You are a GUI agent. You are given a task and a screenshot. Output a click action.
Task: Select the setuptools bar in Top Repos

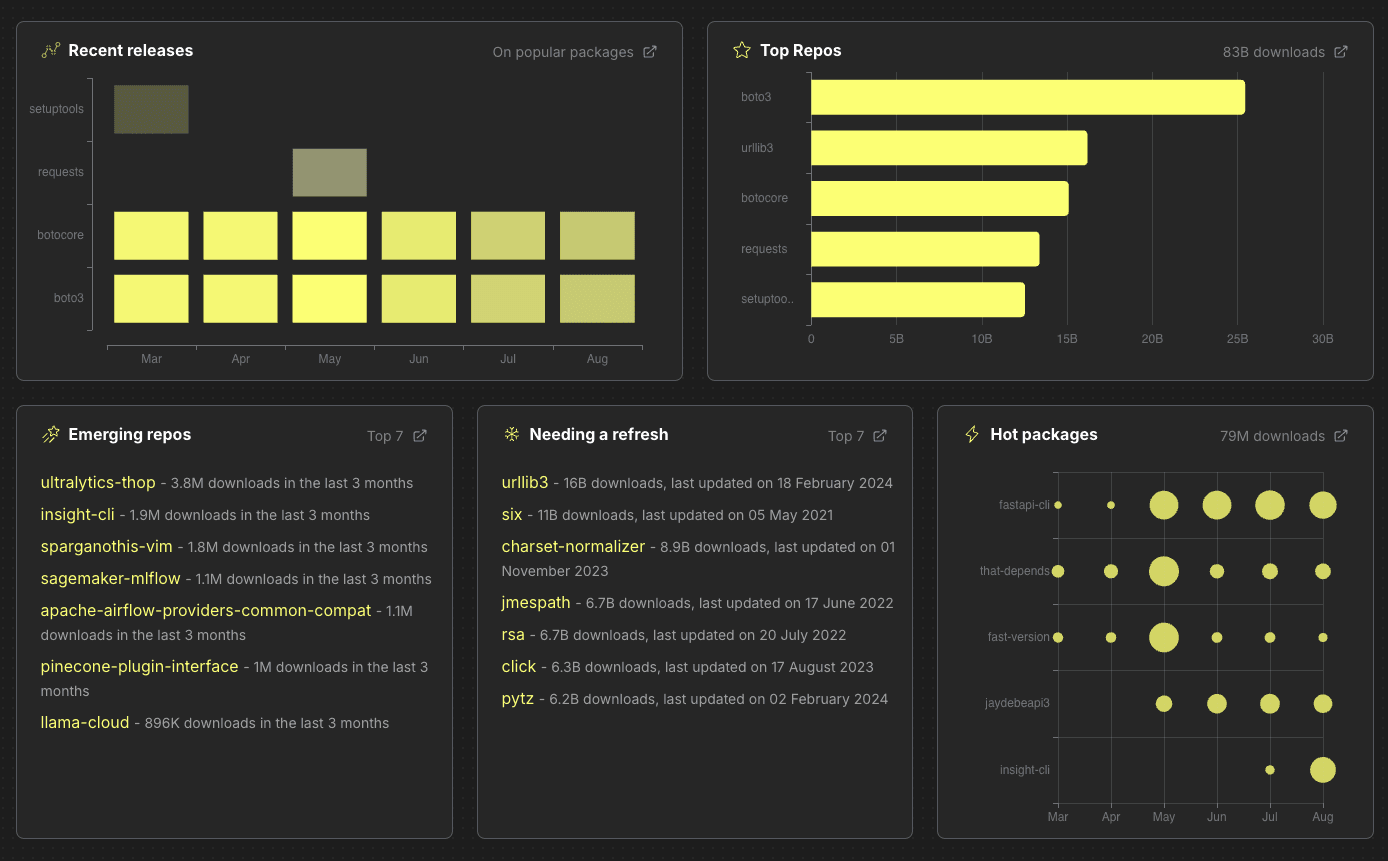pos(918,300)
